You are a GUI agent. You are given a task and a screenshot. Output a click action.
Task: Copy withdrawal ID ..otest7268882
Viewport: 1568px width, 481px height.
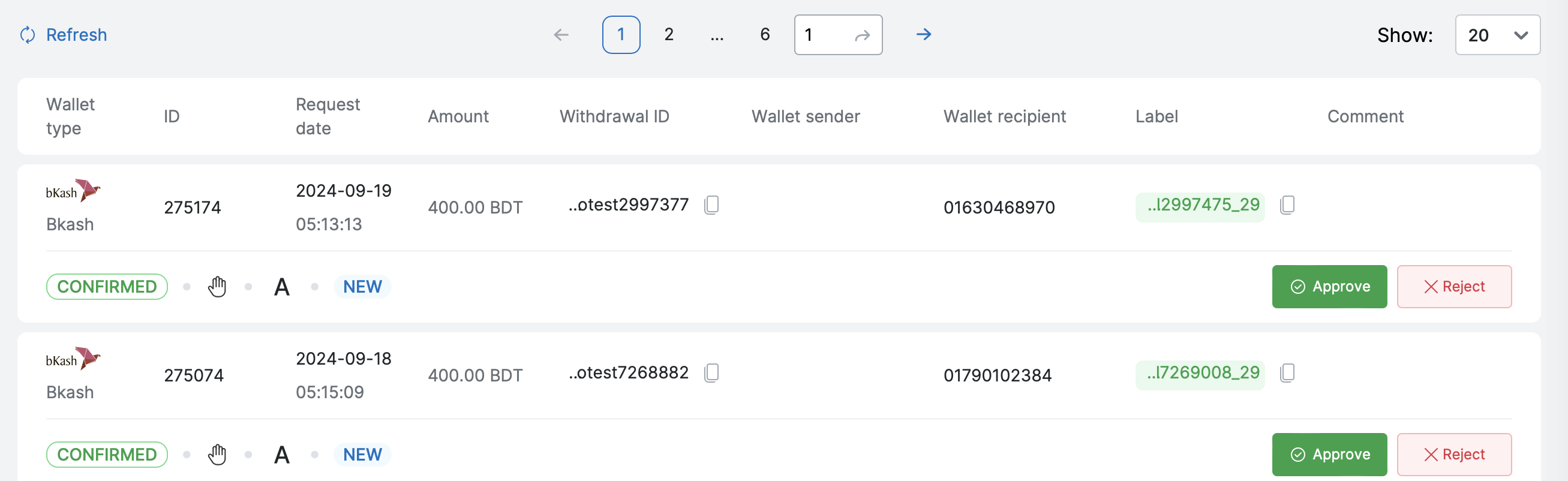711,372
